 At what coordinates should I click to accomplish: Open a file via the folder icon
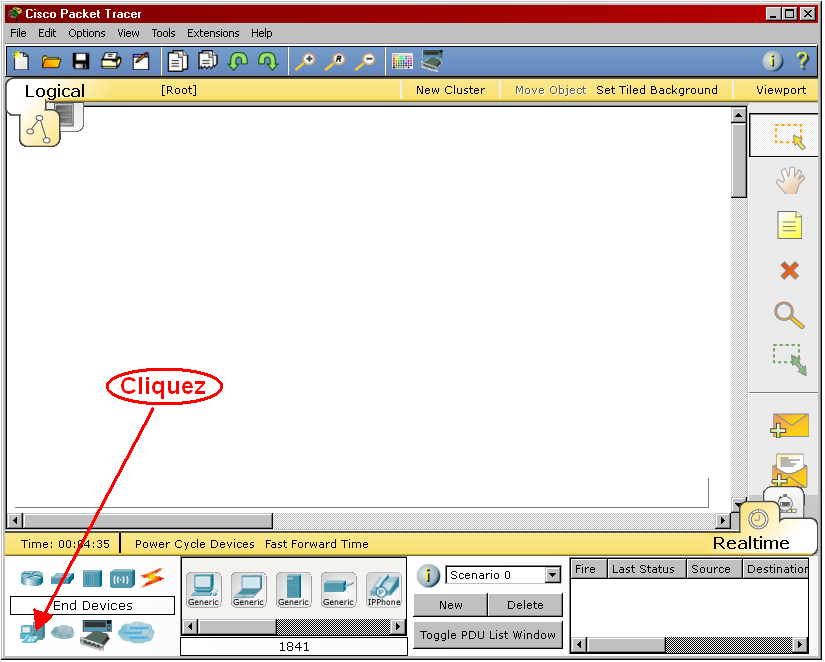tap(51, 62)
